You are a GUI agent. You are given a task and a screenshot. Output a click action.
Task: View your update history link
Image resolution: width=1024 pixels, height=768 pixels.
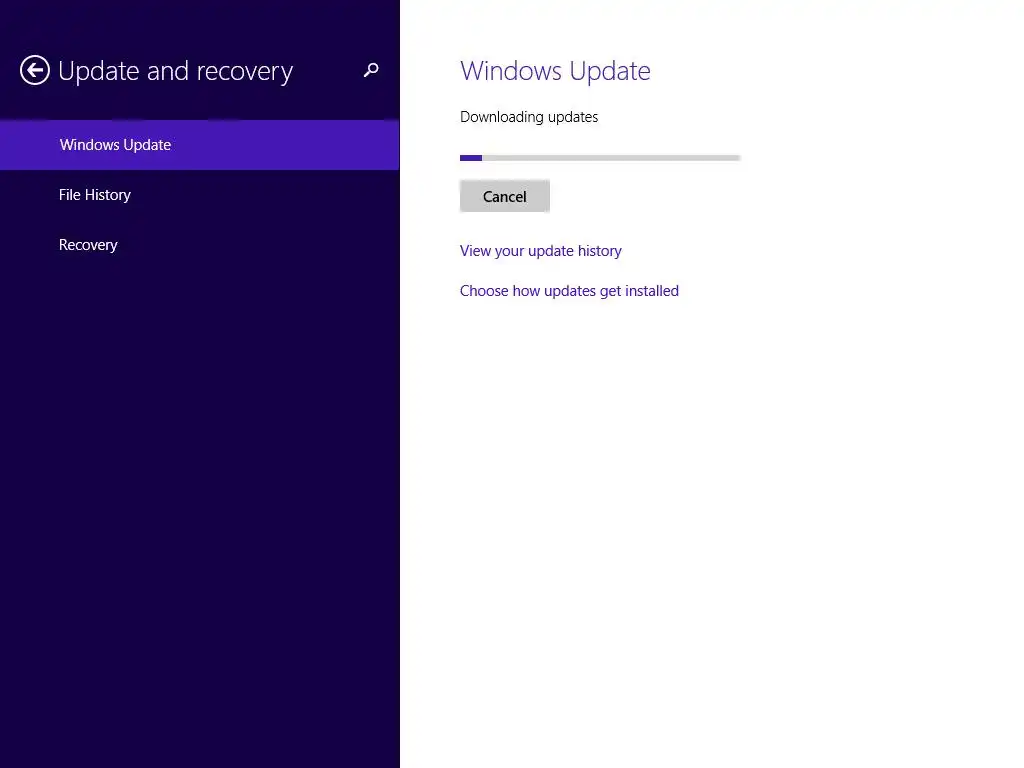(x=541, y=251)
